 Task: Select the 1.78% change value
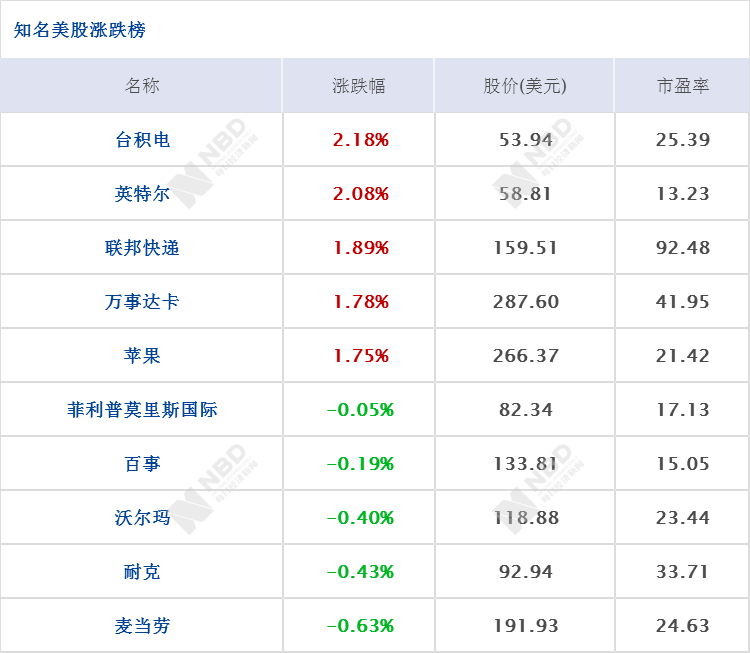click(361, 302)
